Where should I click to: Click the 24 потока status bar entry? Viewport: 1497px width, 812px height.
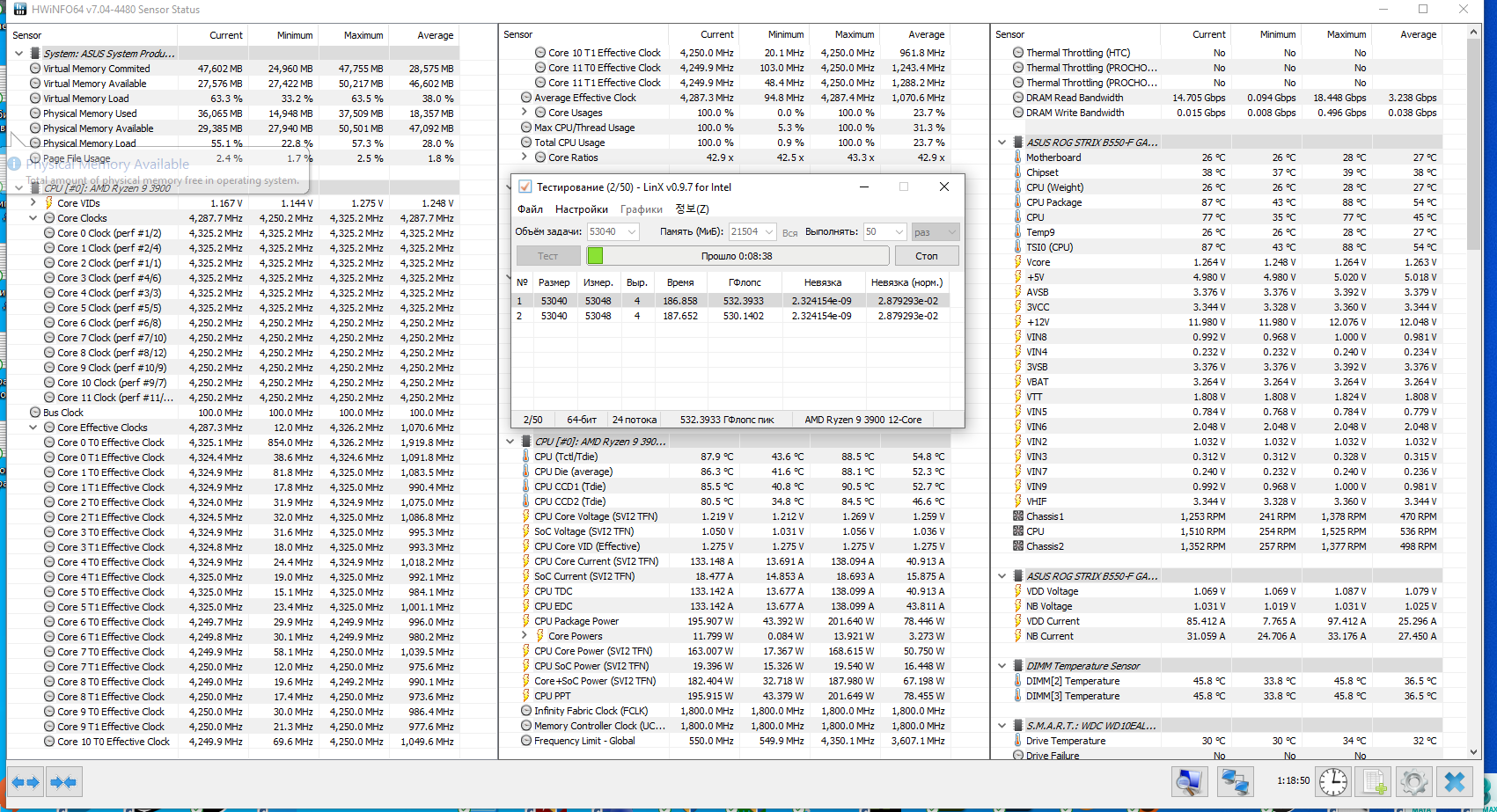pyautogui.click(x=635, y=420)
